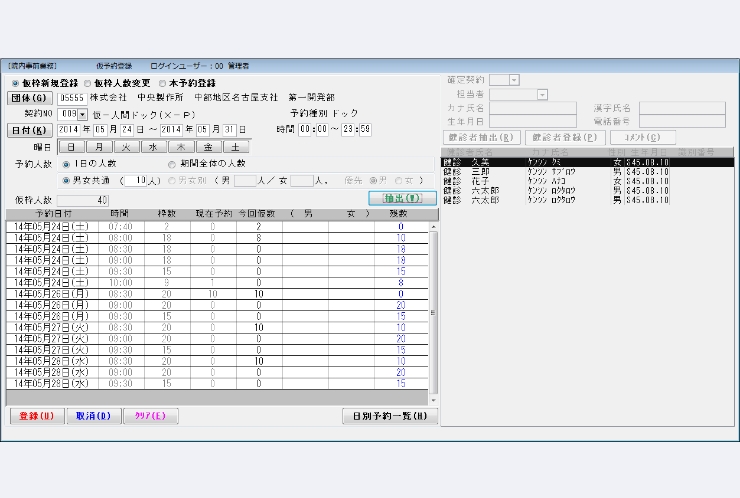Screen dimensions: 740x498
Task: Click the 生年月日 input field
Action: [533, 121]
